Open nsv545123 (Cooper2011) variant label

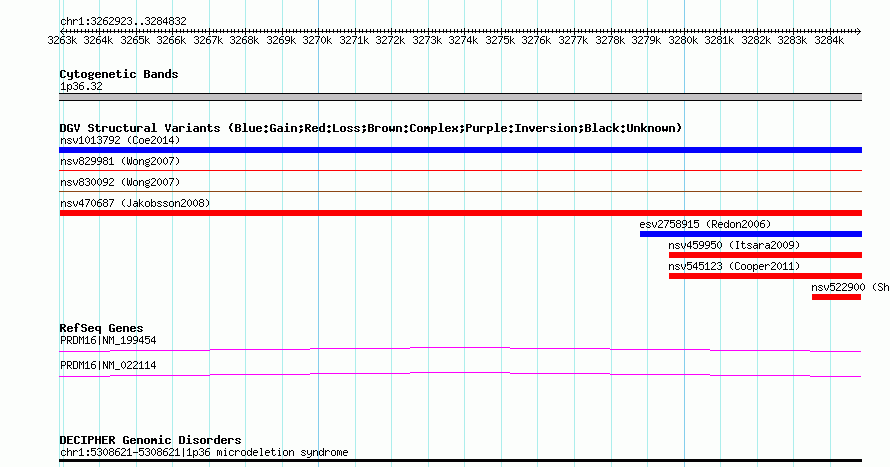734,266
